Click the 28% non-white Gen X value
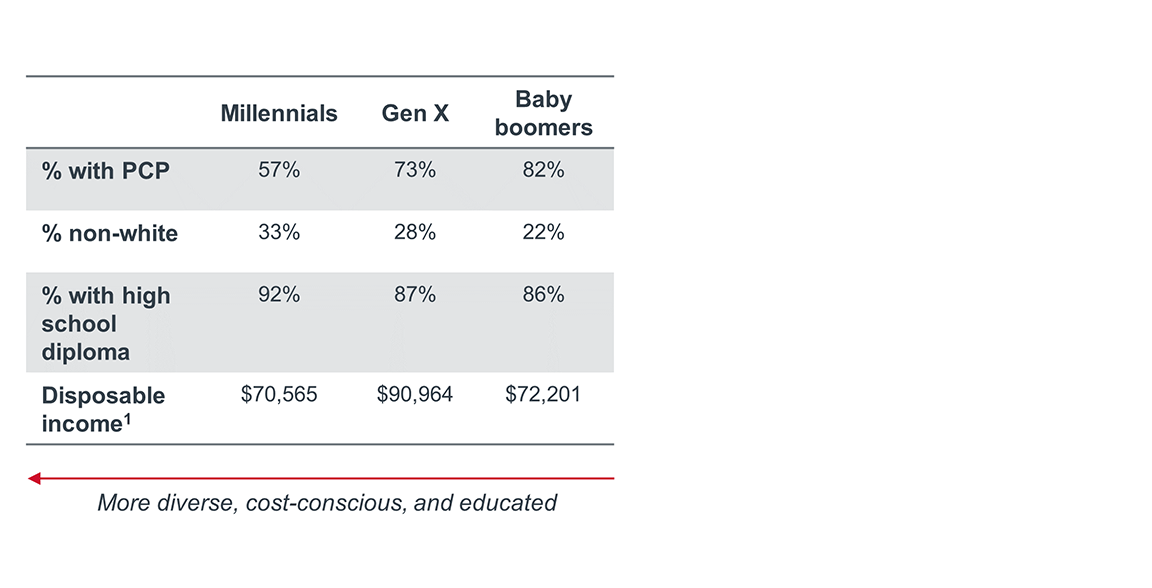The width and height of the screenshot is (1152, 588). pos(415,233)
